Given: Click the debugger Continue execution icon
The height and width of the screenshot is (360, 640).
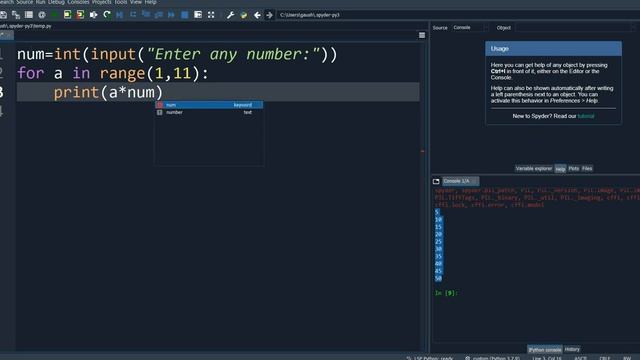Looking at the screenshot, I should pyautogui.click(x=171, y=15).
